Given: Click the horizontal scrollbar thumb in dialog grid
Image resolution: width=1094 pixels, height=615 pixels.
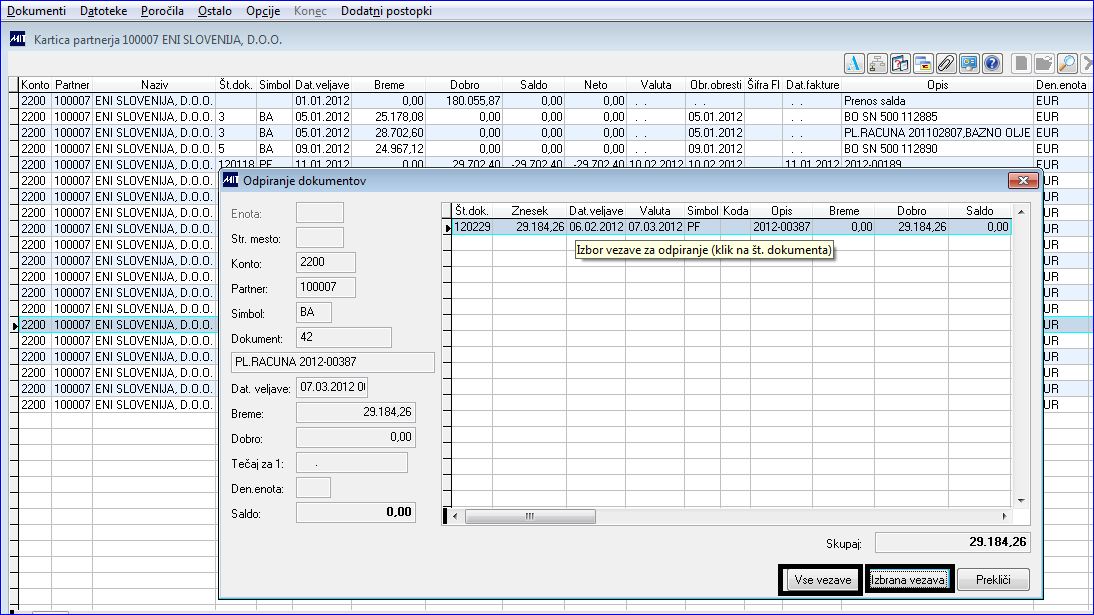Looking at the screenshot, I should [530, 517].
